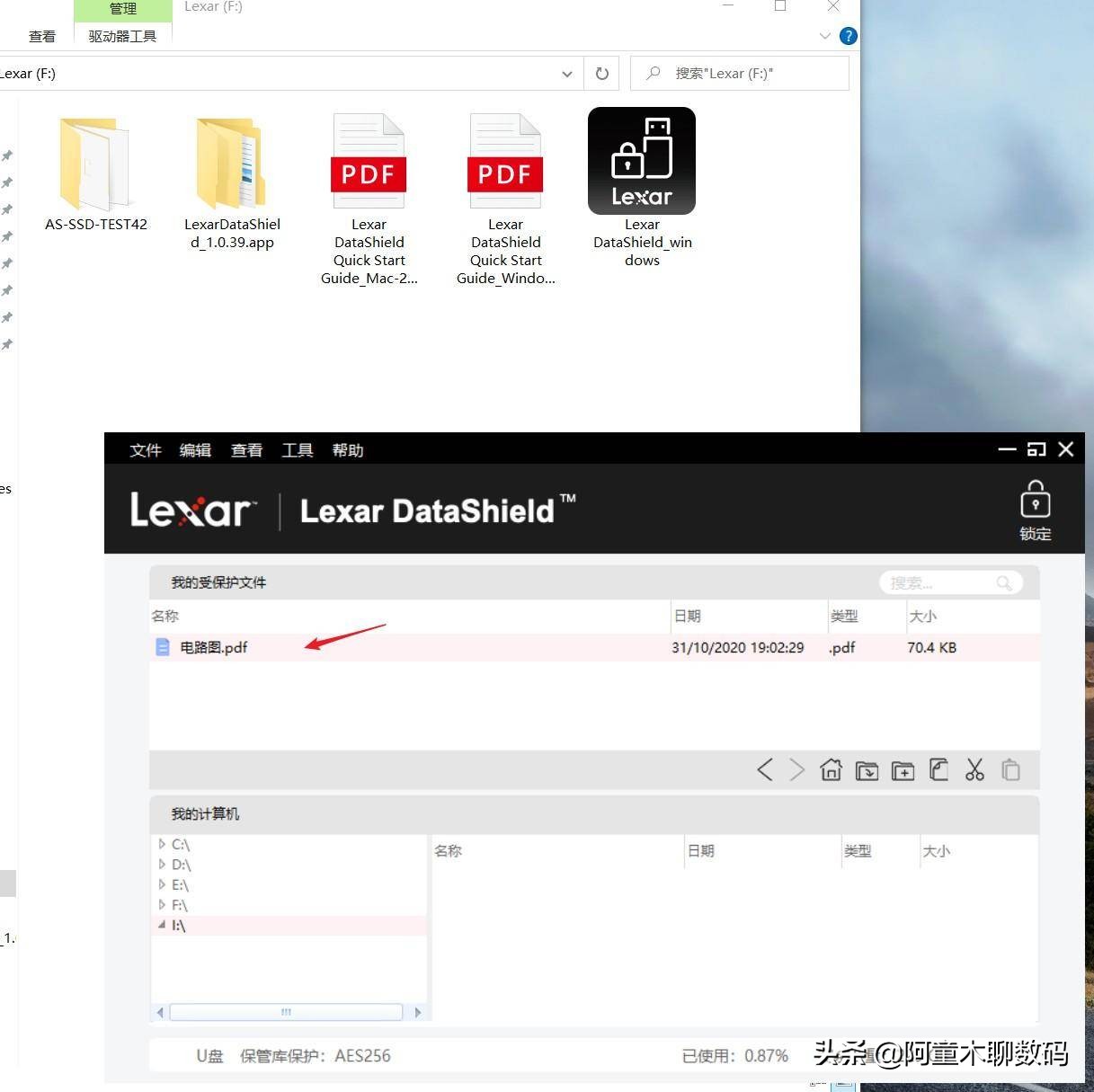Open the 文件 menu in DataShield
Image resolution: width=1094 pixels, height=1092 pixels.
tap(145, 450)
